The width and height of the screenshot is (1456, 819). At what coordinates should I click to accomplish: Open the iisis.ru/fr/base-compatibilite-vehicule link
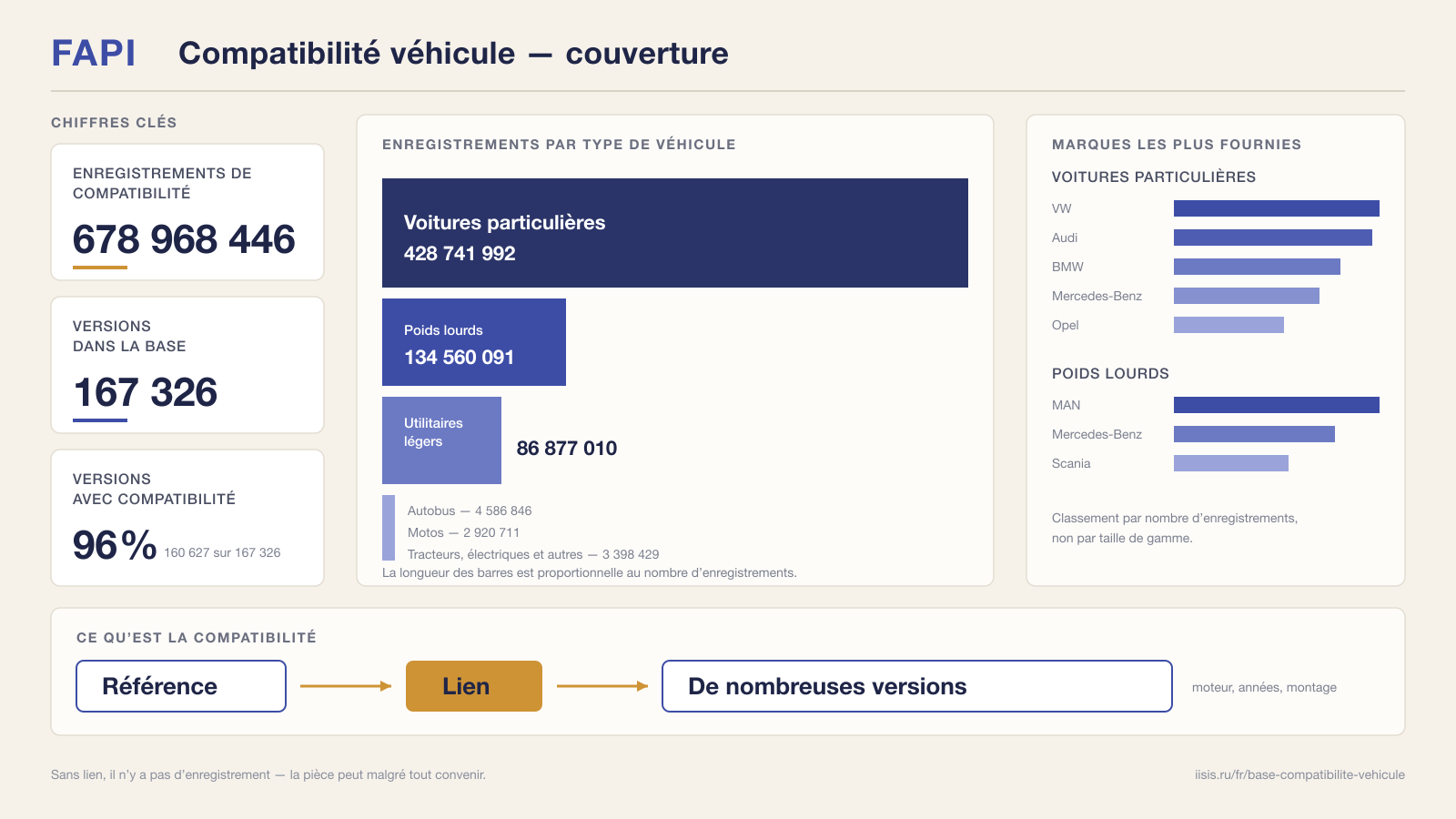click(x=1299, y=774)
